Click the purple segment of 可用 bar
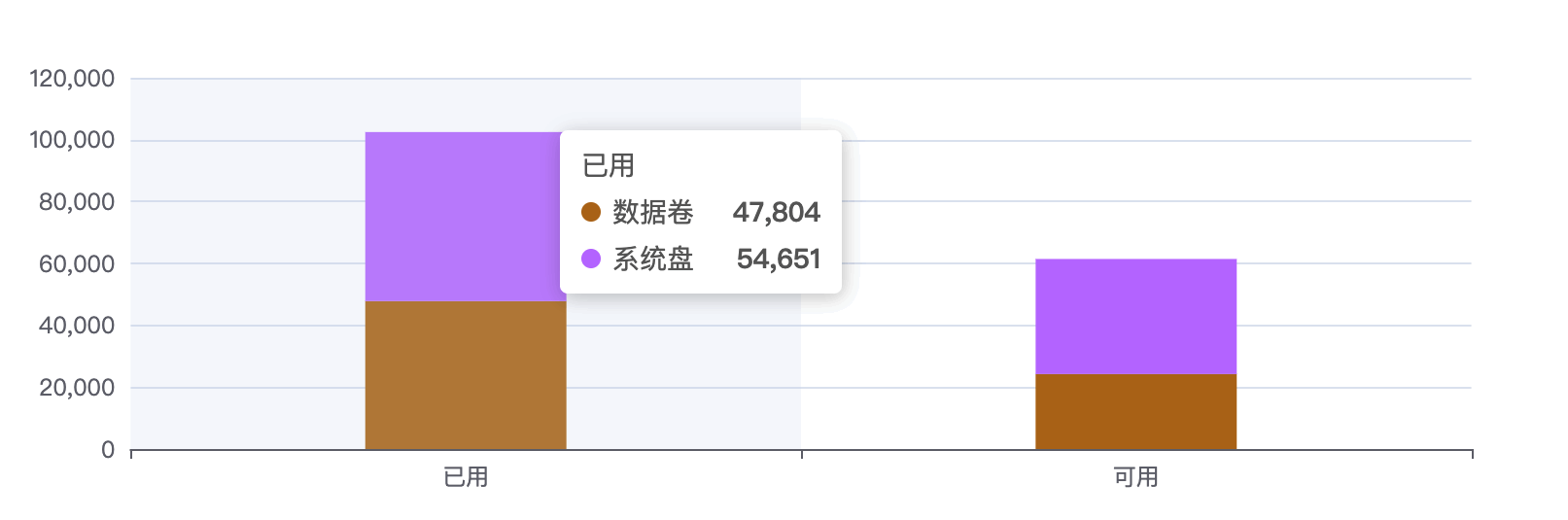The width and height of the screenshot is (1568, 520). pyautogui.click(x=1135, y=317)
